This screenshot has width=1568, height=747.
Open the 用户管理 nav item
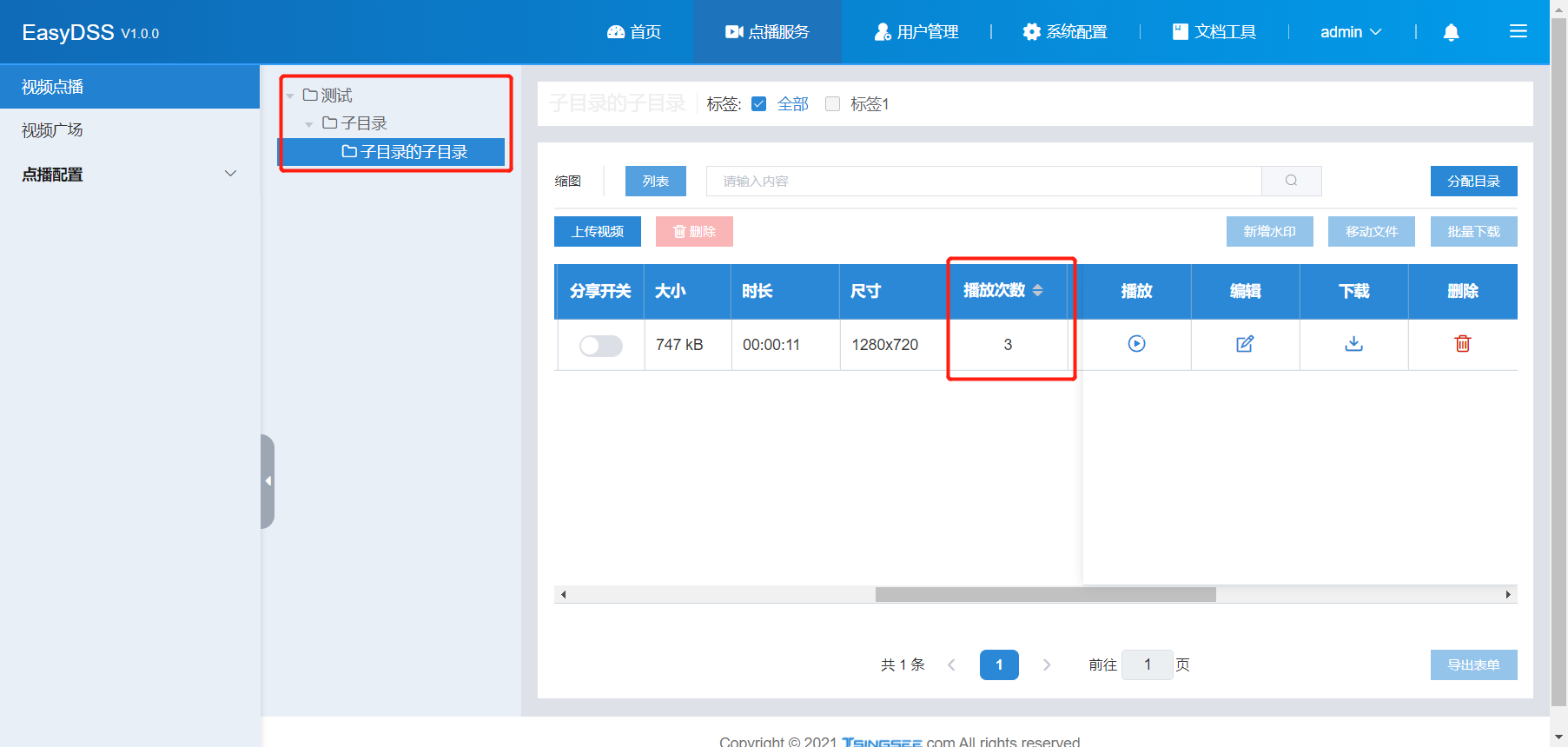point(916,32)
